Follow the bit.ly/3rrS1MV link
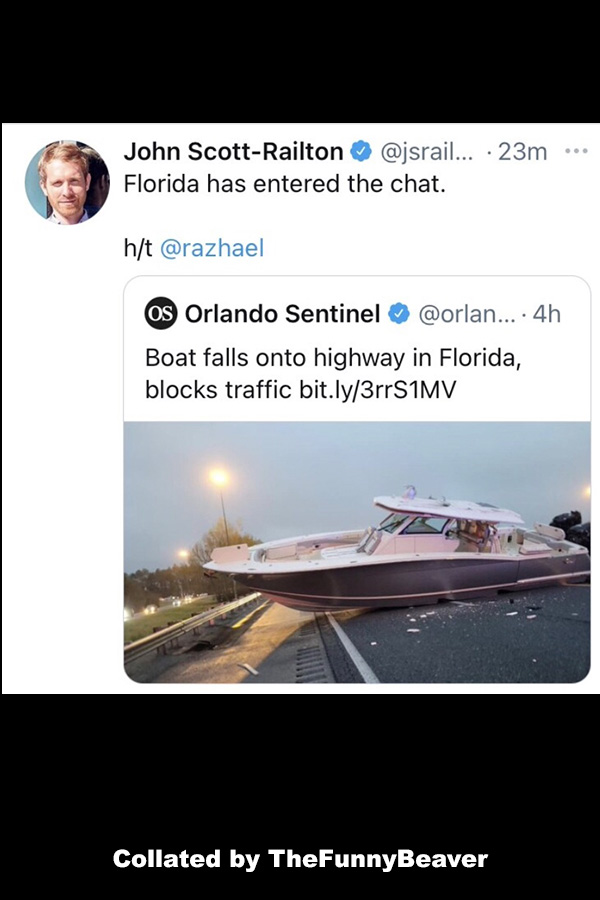The image size is (600, 900). [x=378, y=390]
